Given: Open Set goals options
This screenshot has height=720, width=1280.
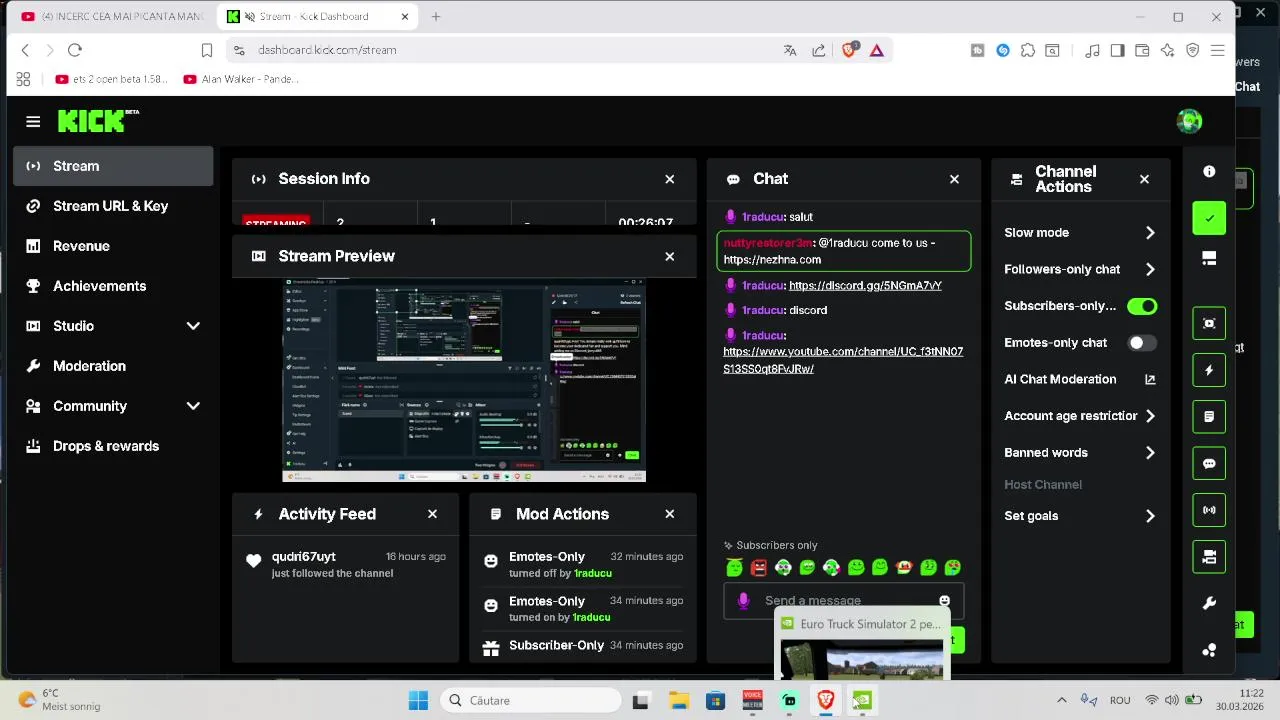Looking at the screenshot, I should (x=1080, y=516).
